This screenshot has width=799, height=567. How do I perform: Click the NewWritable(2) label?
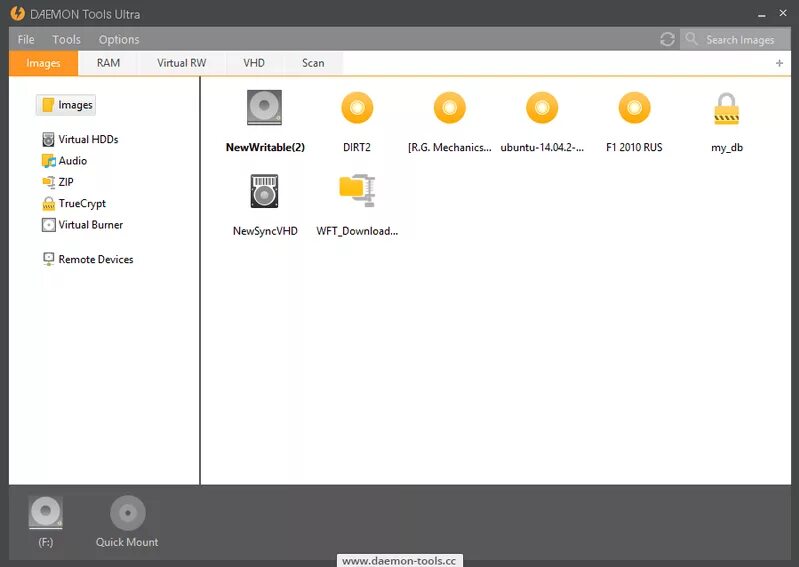265,147
